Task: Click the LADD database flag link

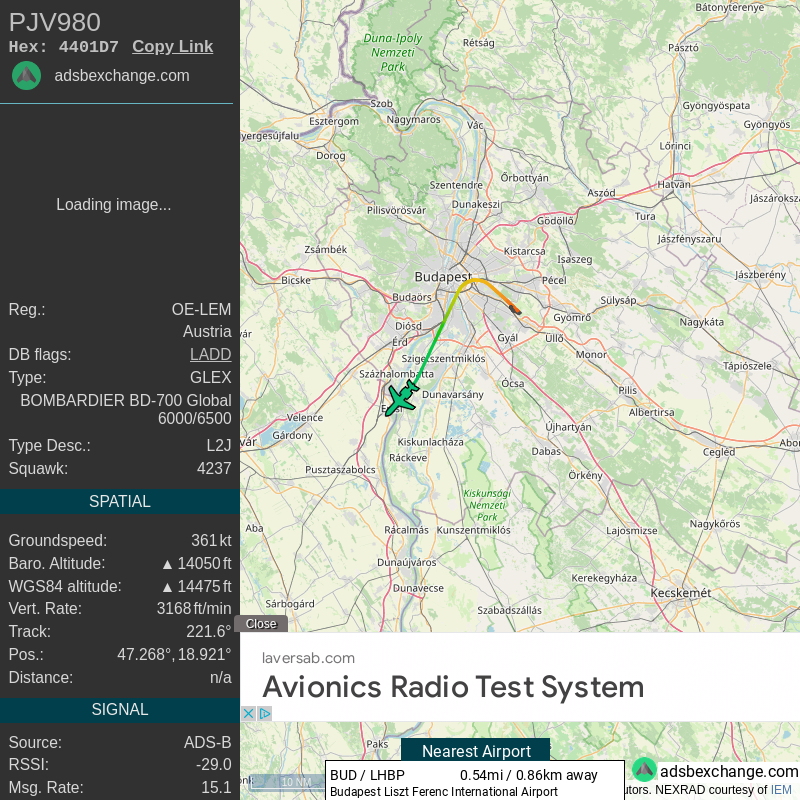Action: (211, 354)
